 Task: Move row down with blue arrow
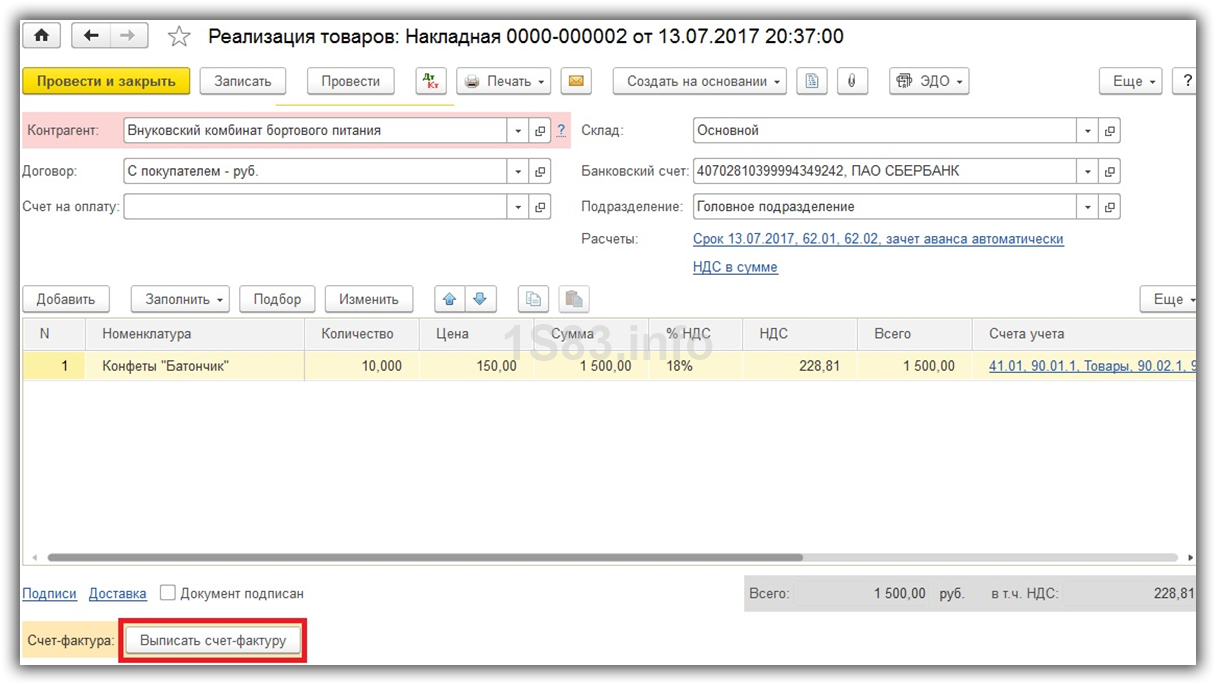(x=480, y=299)
